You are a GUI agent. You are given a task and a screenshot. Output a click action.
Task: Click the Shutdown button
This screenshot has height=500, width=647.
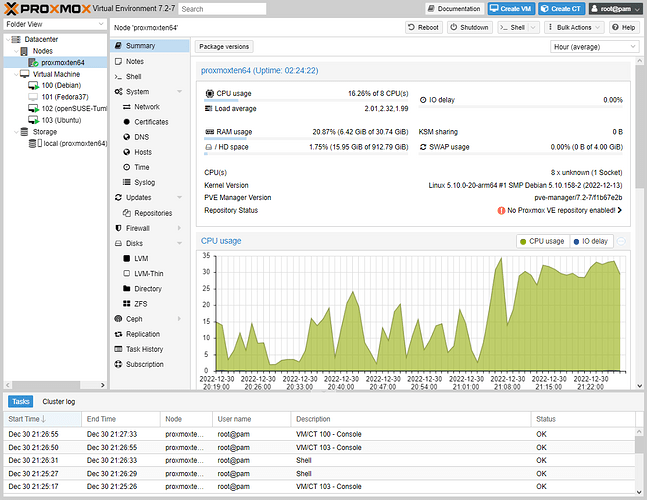point(470,27)
